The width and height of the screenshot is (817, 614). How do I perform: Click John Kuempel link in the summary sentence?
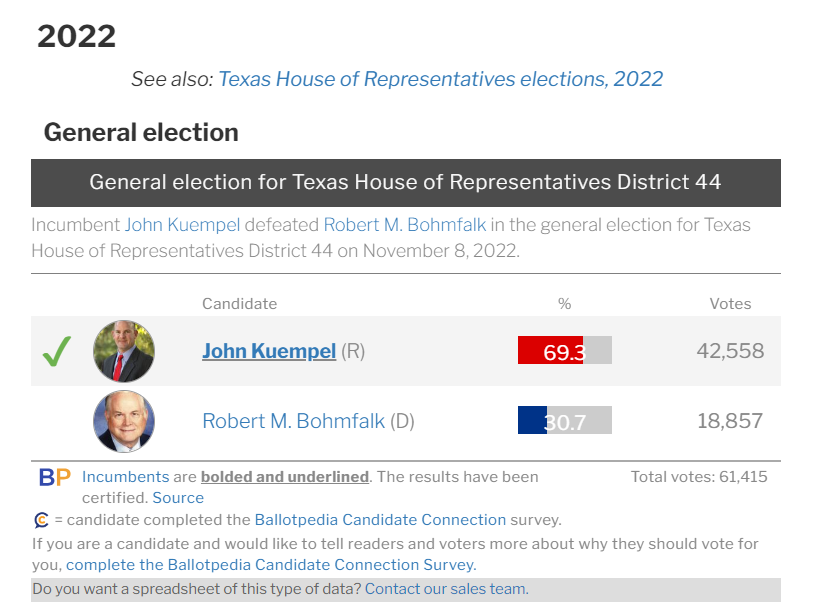(182, 225)
